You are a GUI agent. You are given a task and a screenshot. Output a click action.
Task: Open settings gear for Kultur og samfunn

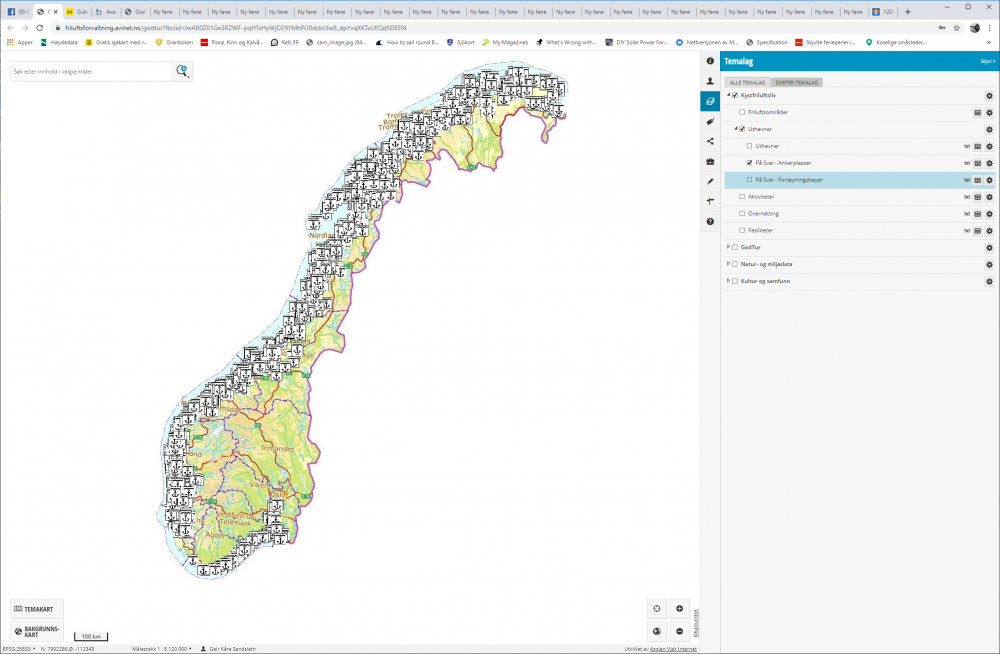pyautogui.click(x=989, y=281)
